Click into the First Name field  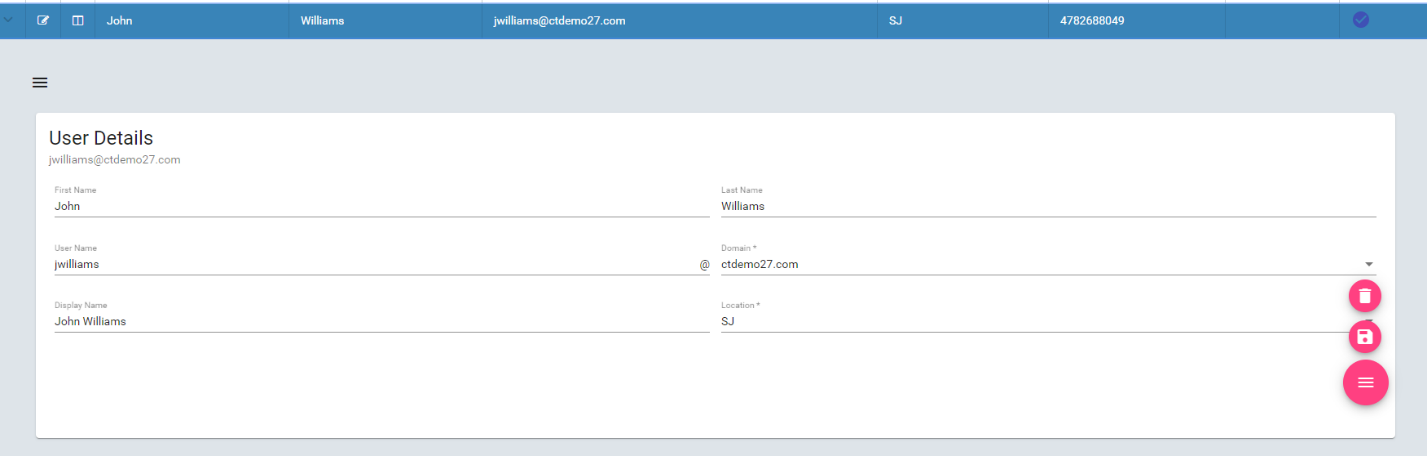tap(382, 206)
